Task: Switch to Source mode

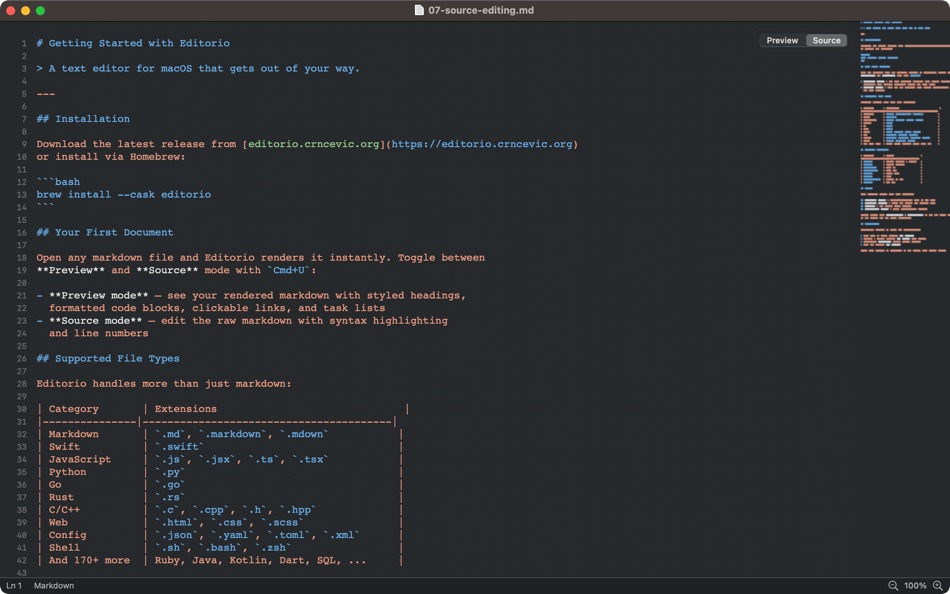Action: pyautogui.click(x=826, y=41)
